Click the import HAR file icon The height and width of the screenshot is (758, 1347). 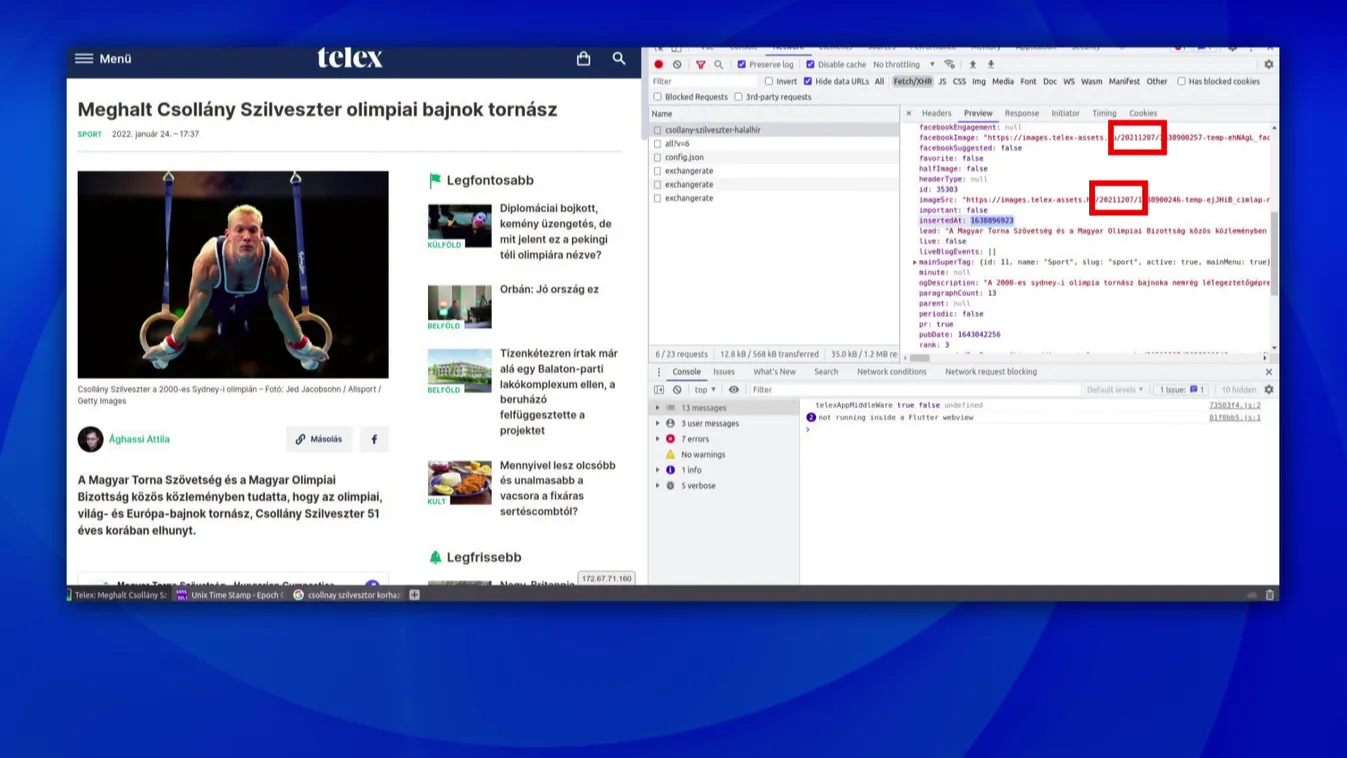[x=973, y=64]
